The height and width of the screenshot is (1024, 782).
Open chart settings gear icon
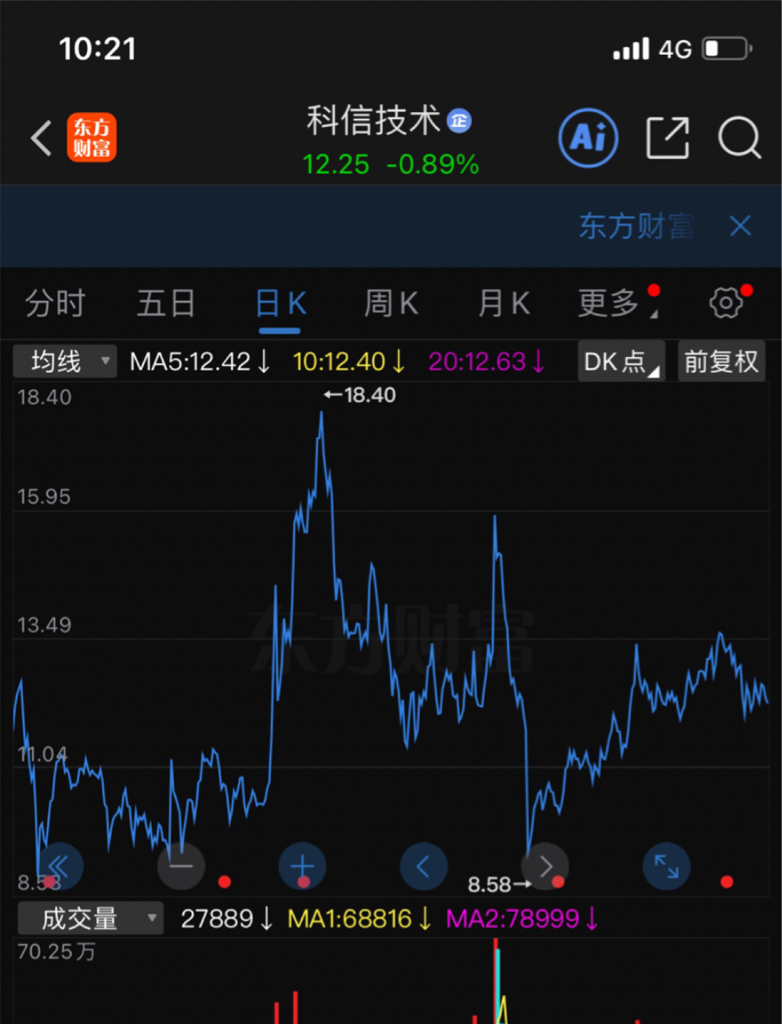[726, 302]
